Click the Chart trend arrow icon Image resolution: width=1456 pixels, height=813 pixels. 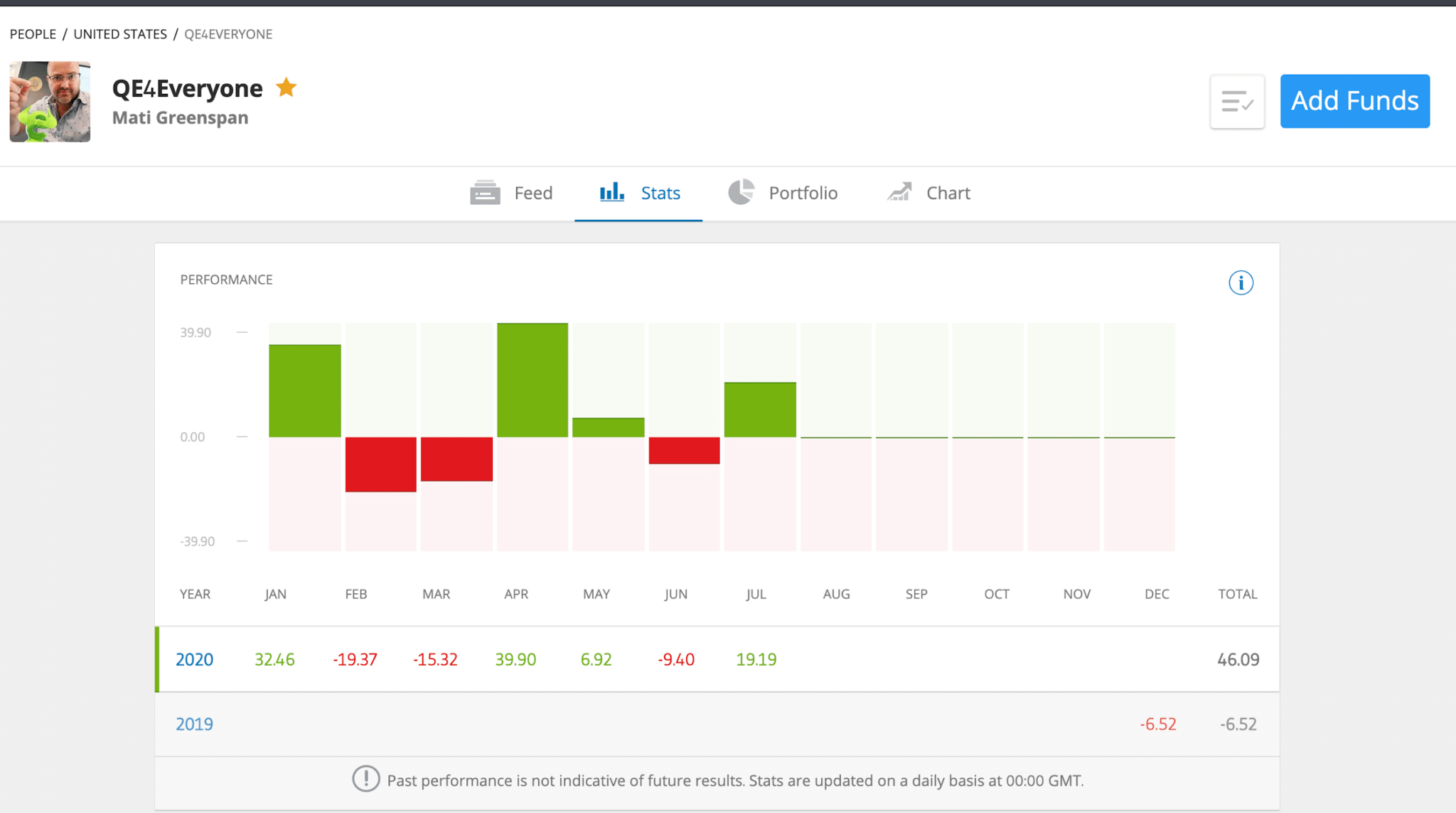pos(899,192)
